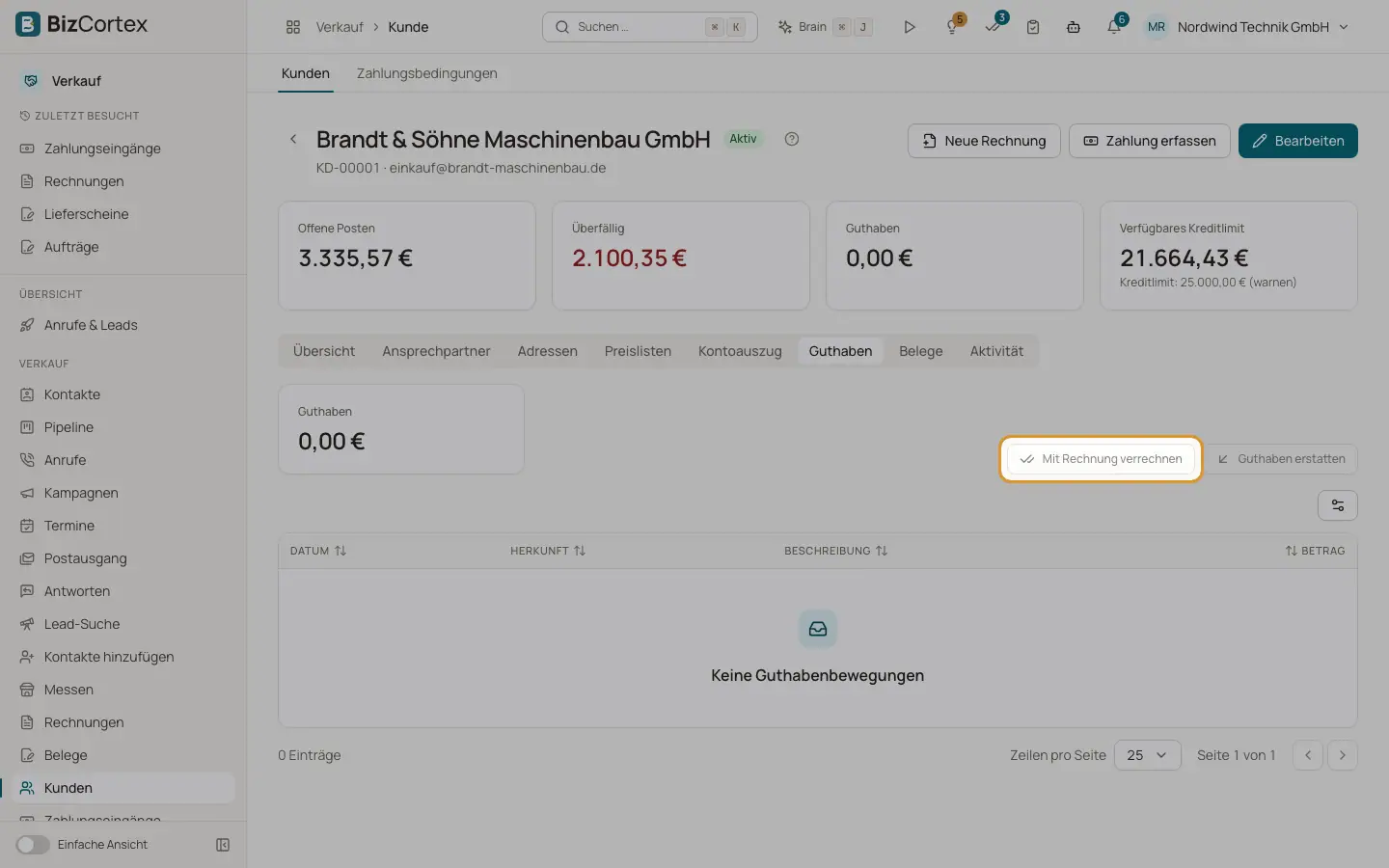
Task: Open the Preislisten tab
Action: point(638,351)
